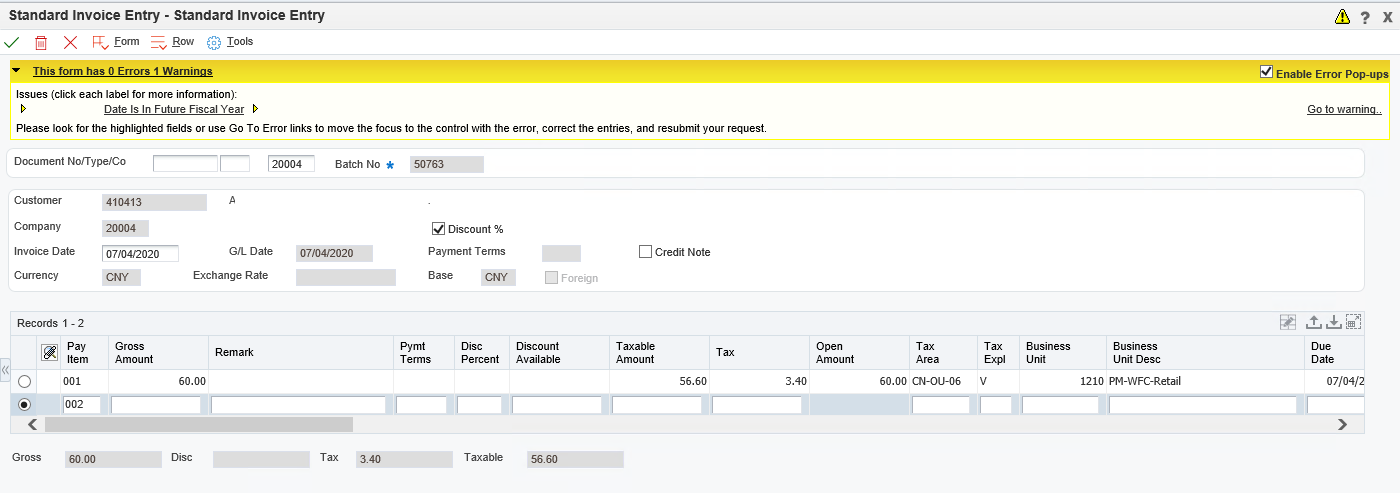The width and height of the screenshot is (1400, 493).
Task: Click the Payment Terms header field
Action: 561,253
